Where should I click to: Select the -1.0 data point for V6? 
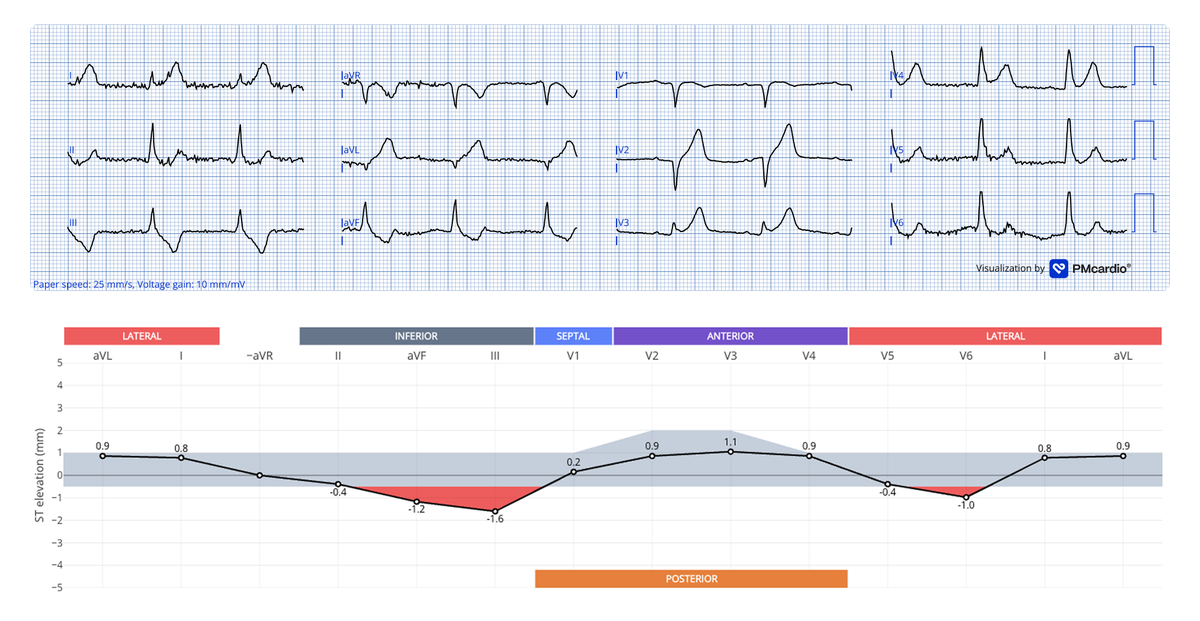(966, 497)
